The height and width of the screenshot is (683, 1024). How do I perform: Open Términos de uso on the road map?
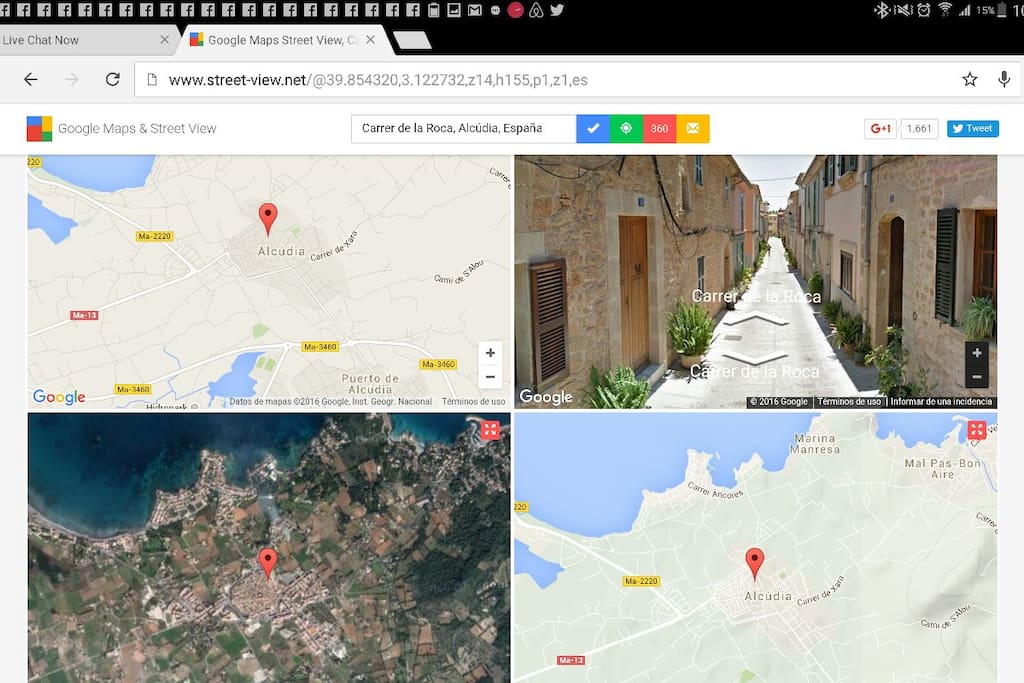point(473,402)
